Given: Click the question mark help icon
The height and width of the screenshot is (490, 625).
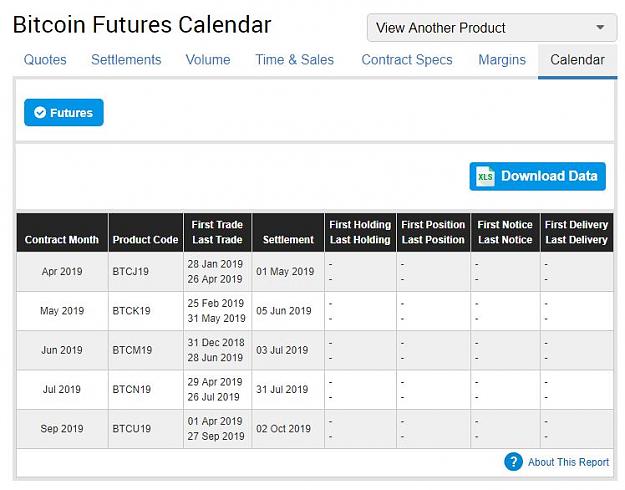Looking at the screenshot, I should click(x=513, y=462).
